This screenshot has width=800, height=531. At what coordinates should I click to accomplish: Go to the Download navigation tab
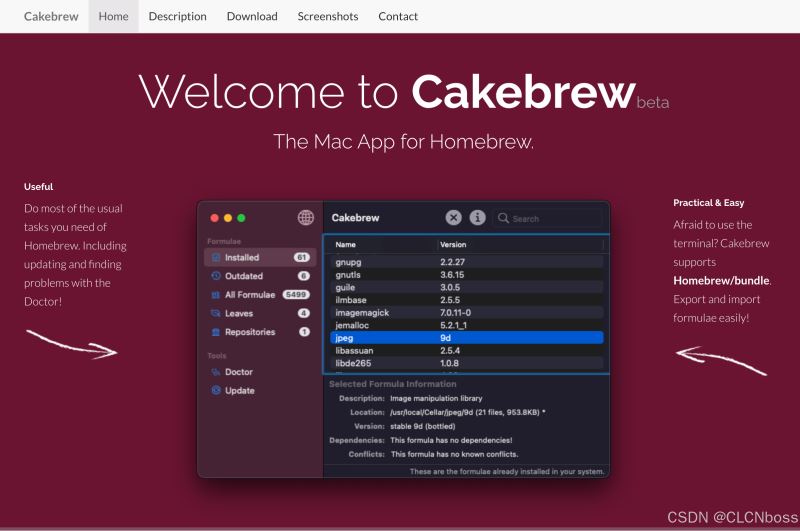[252, 16]
